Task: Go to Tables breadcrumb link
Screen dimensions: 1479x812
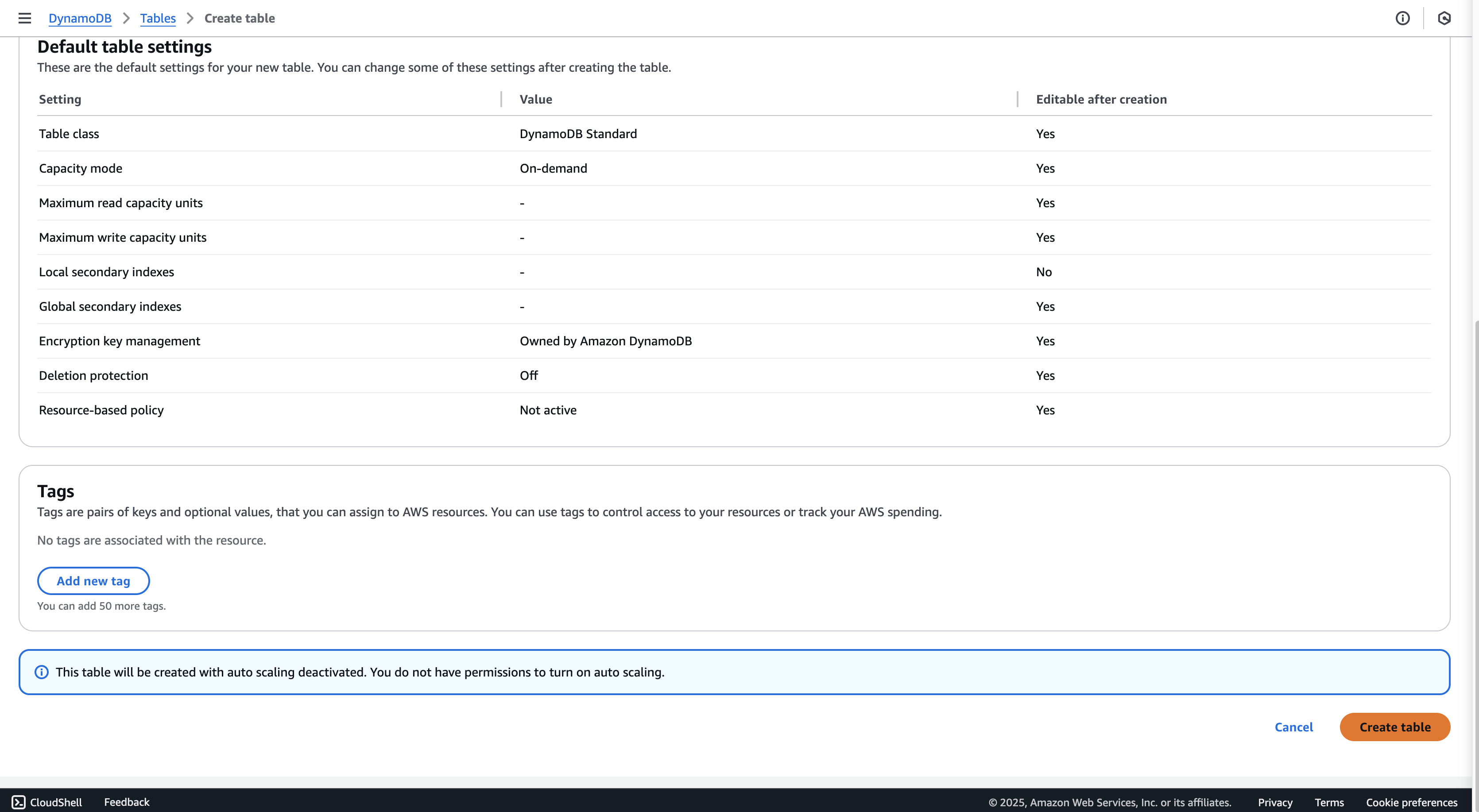Action: tap(158, 19)
